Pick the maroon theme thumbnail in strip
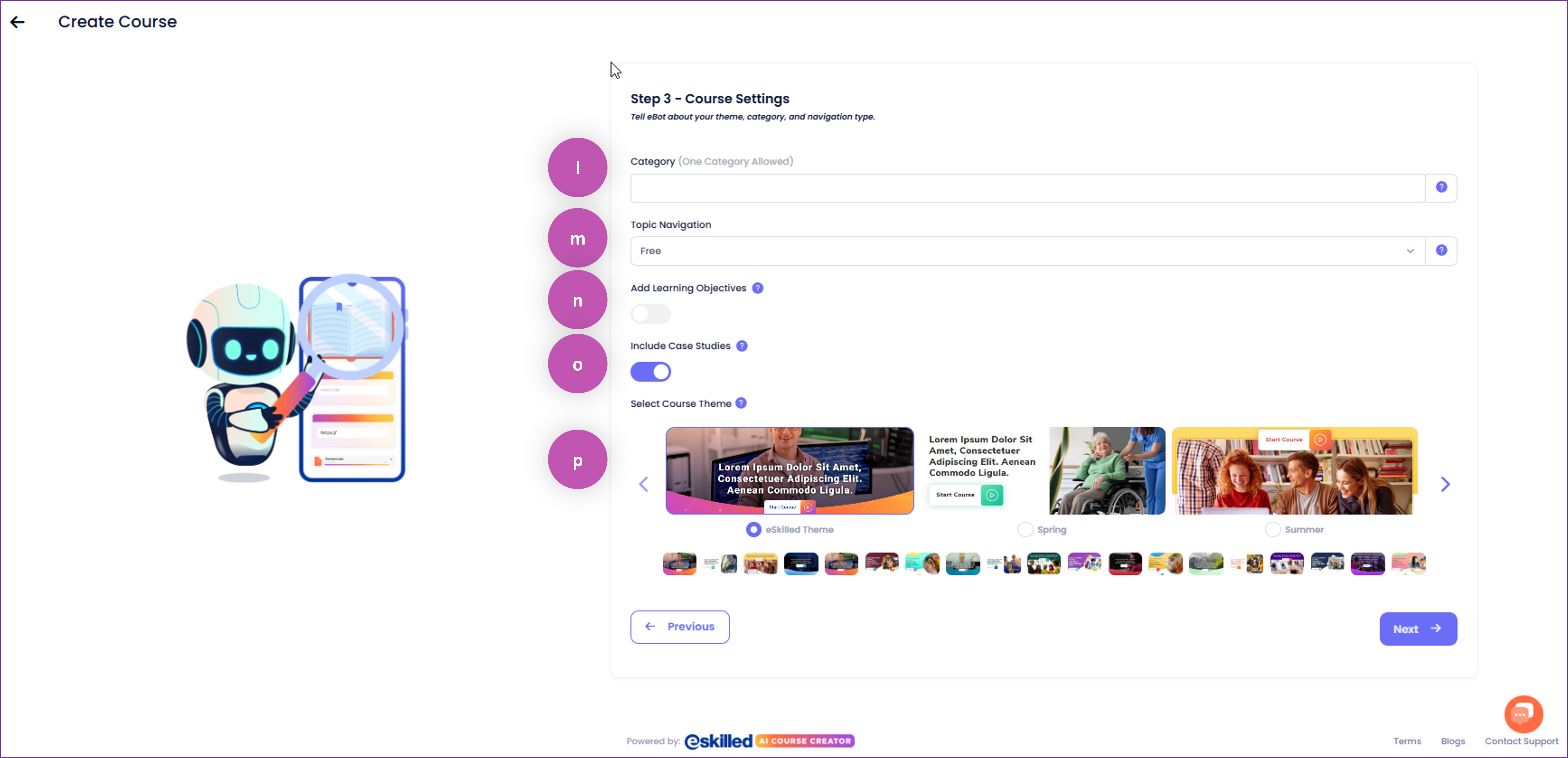The width and height of the screenshot is (1568, 758). coord(882,564)
